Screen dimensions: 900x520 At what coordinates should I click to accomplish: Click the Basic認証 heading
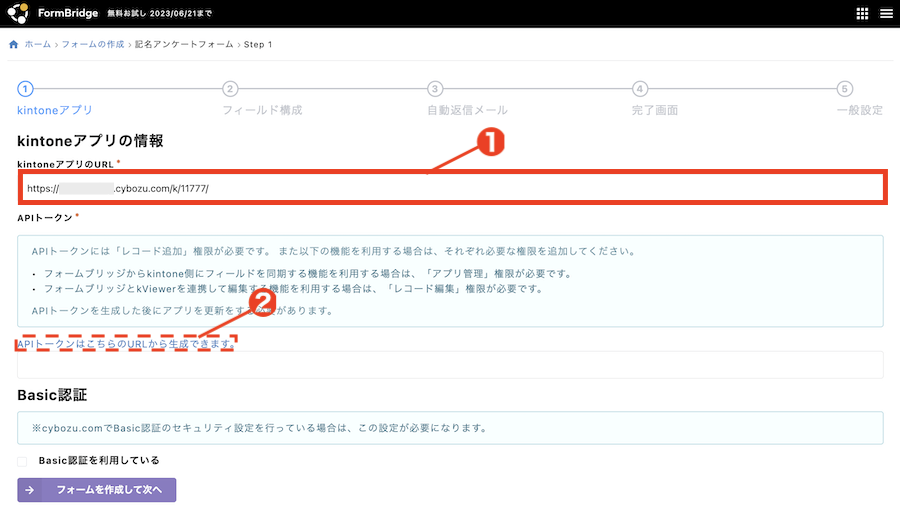click(x=52, y=395)
